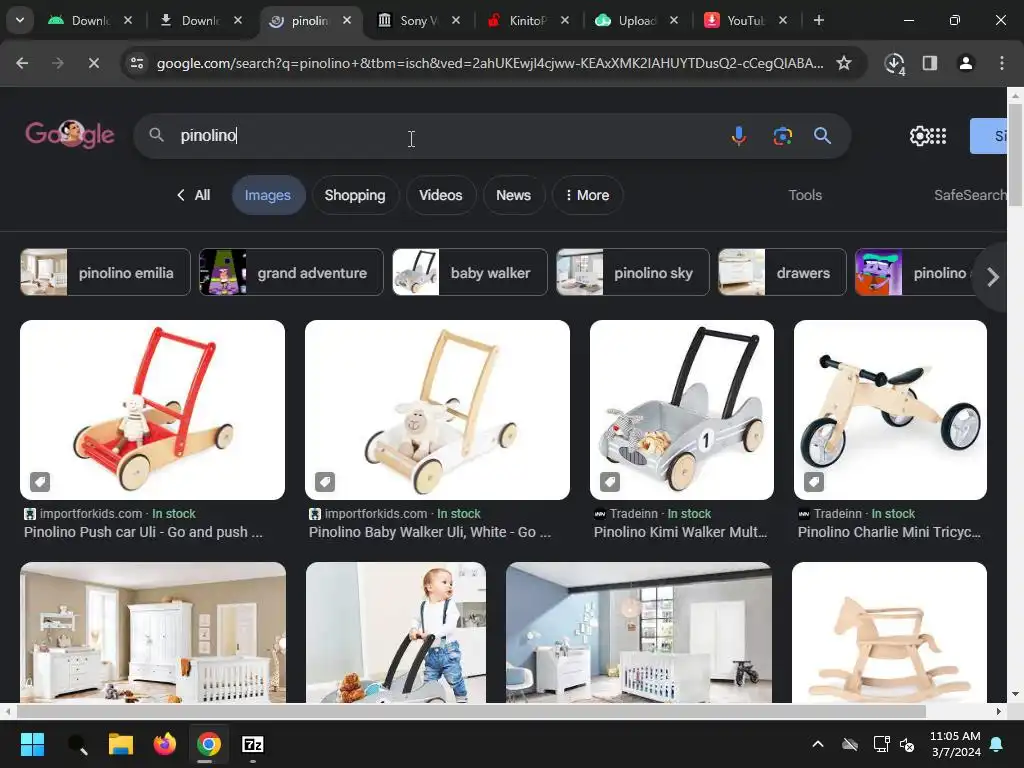Switch to Videos results tab
The image size is (1024, 768).
coord(441,195)
